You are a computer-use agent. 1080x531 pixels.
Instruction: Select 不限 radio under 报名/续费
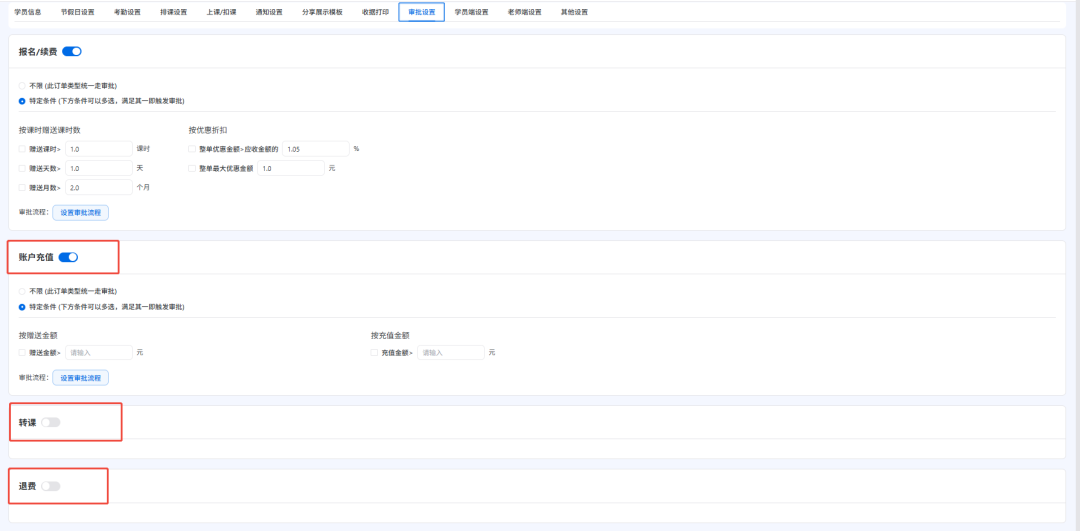click(22, 86)
